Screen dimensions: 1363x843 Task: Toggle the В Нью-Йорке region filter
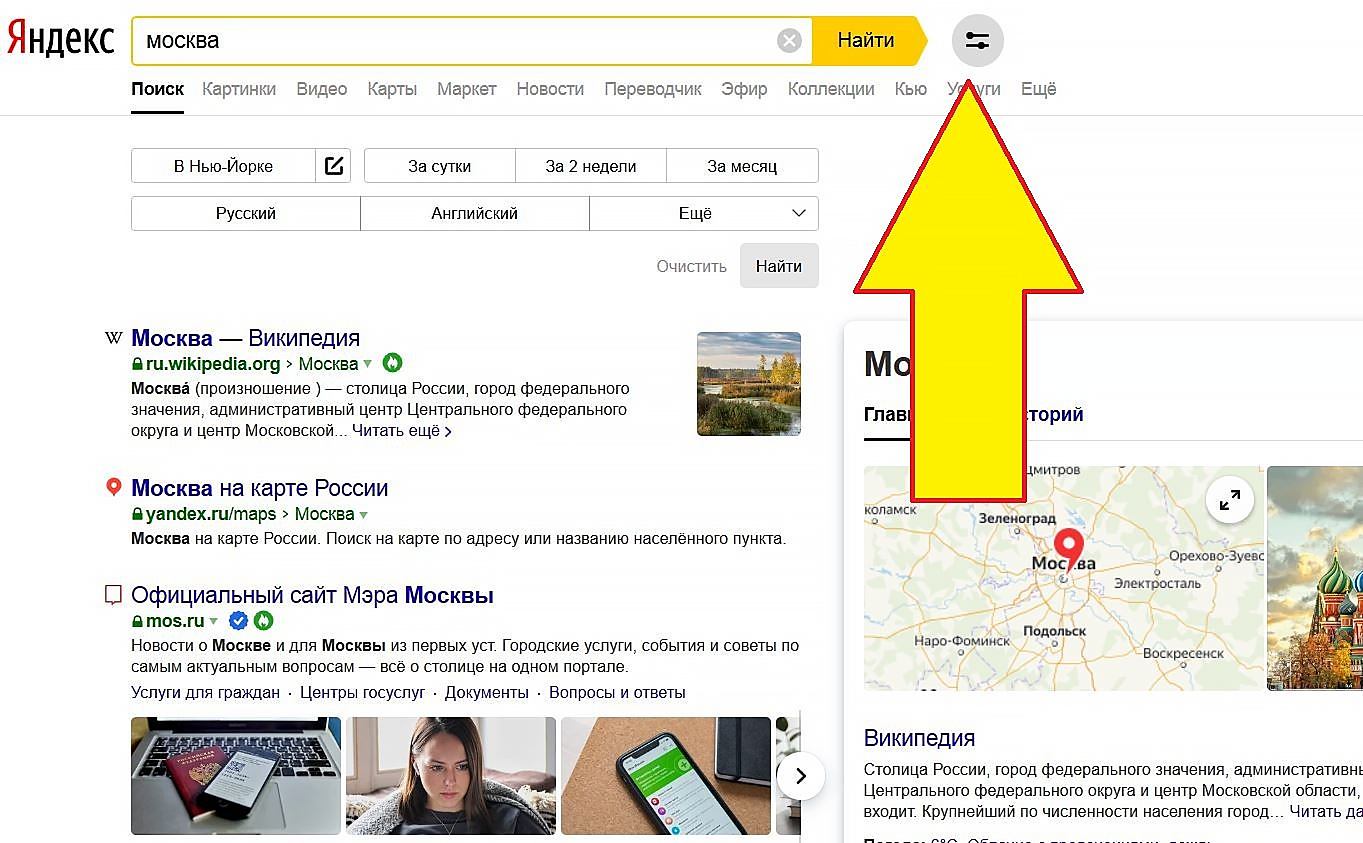coord(223,166)
